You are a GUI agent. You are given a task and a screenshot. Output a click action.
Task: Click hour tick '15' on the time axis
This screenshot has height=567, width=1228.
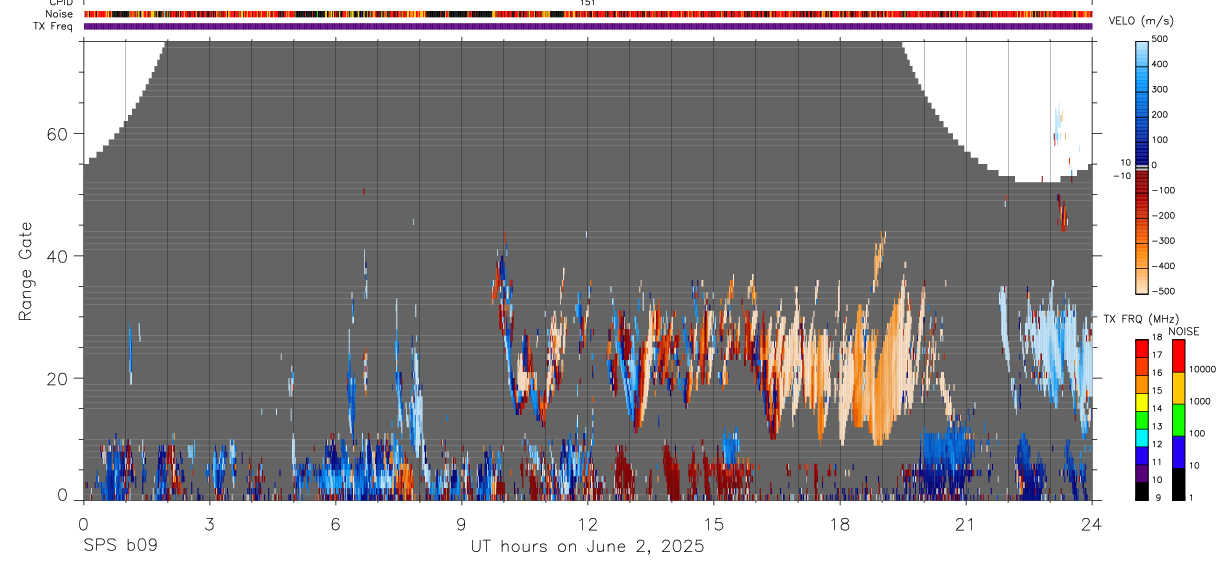[713, 523]
